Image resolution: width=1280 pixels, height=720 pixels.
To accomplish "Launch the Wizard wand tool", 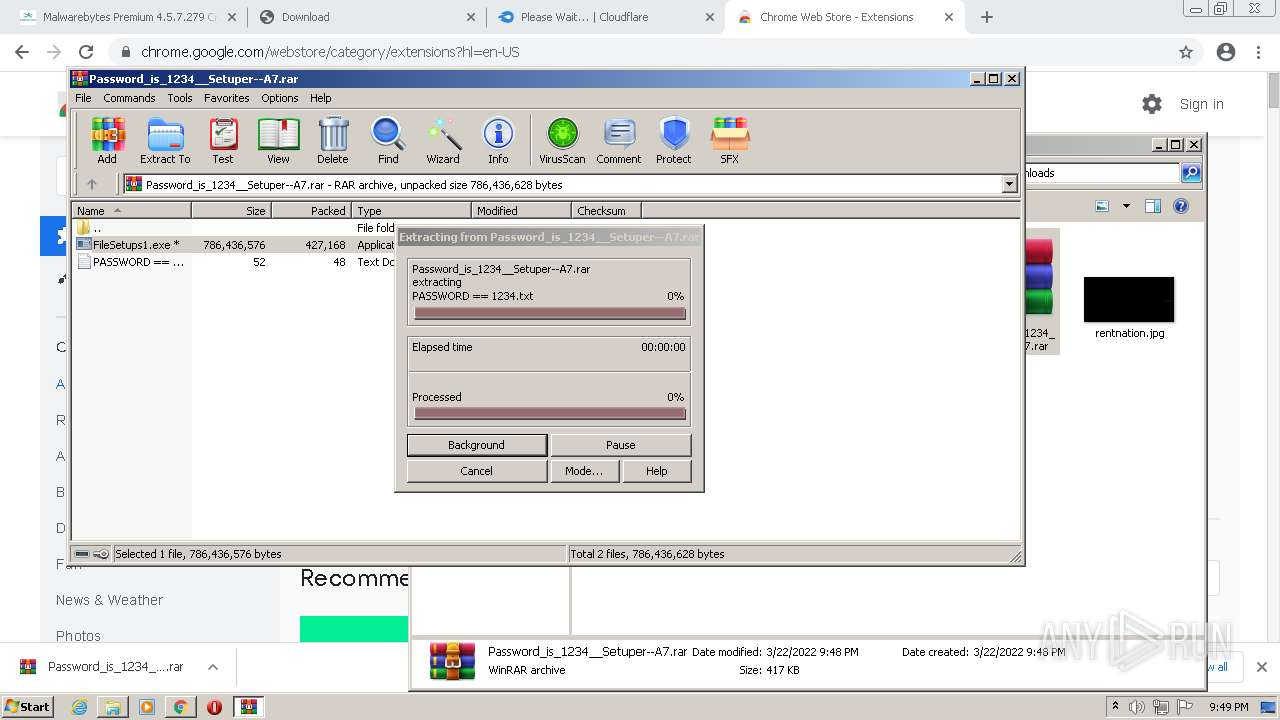I will coord(443,140).
